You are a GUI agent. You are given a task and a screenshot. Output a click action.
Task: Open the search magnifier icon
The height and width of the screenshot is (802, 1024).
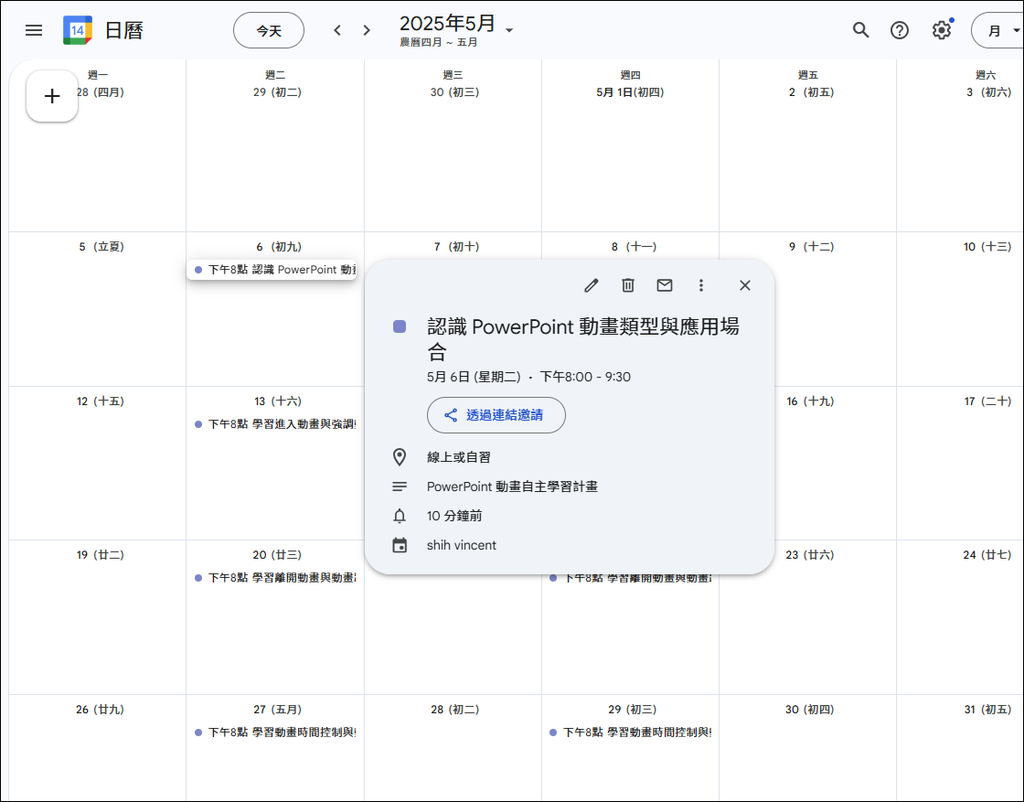(x=861, y=30)
